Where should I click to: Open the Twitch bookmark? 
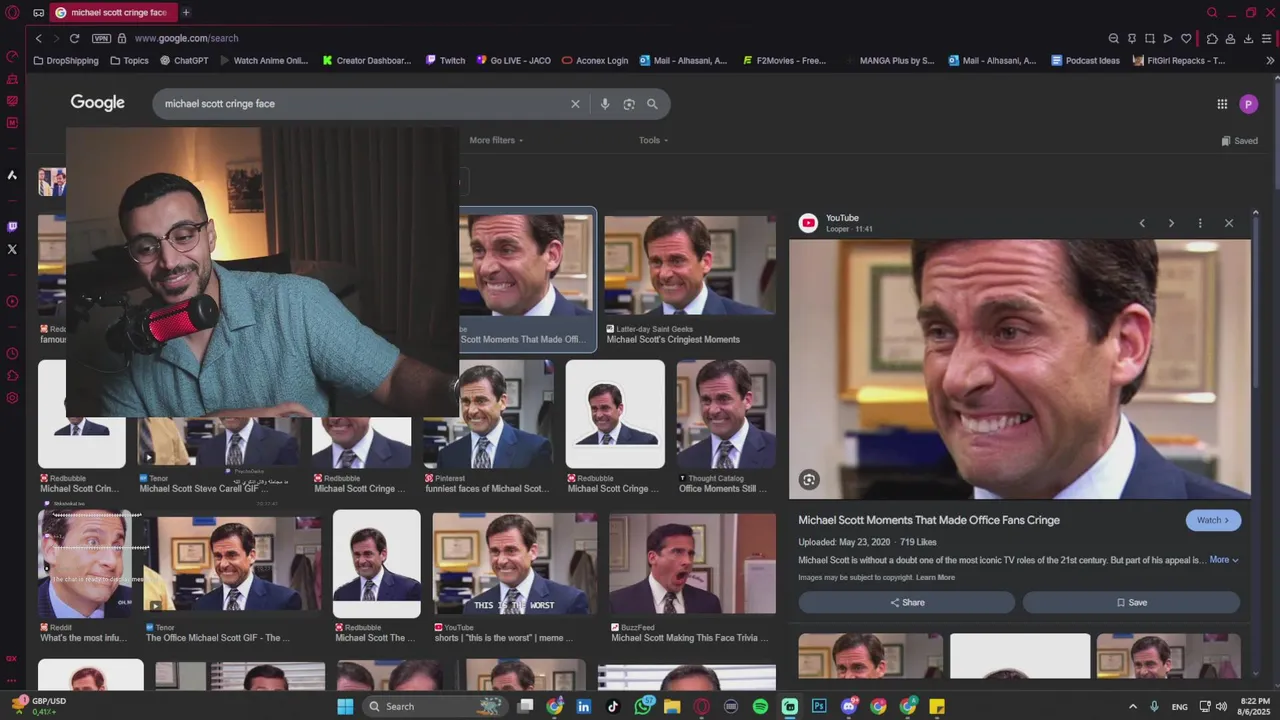click(445, 60)
